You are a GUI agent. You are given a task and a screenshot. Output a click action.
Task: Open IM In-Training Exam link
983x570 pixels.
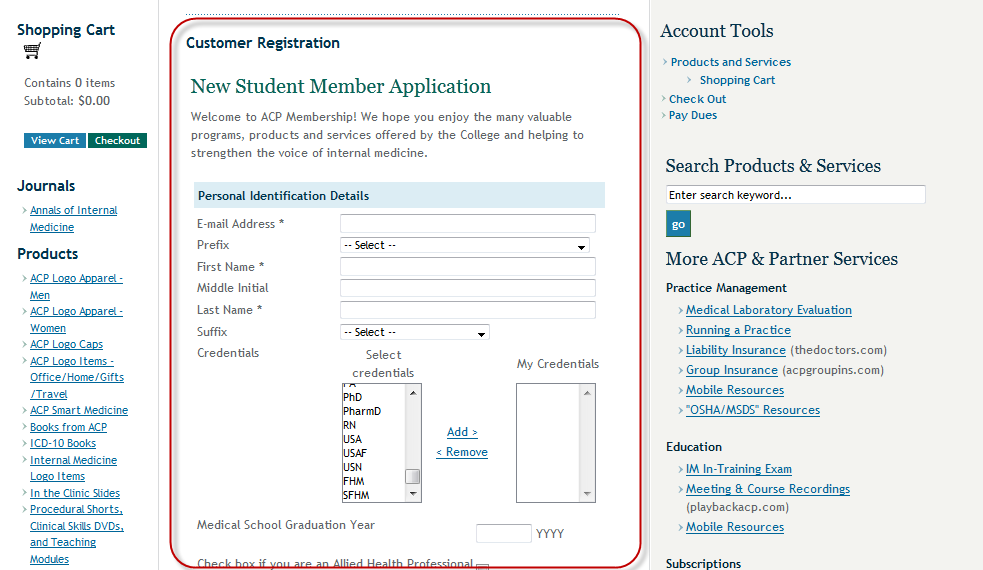point(739,469)
